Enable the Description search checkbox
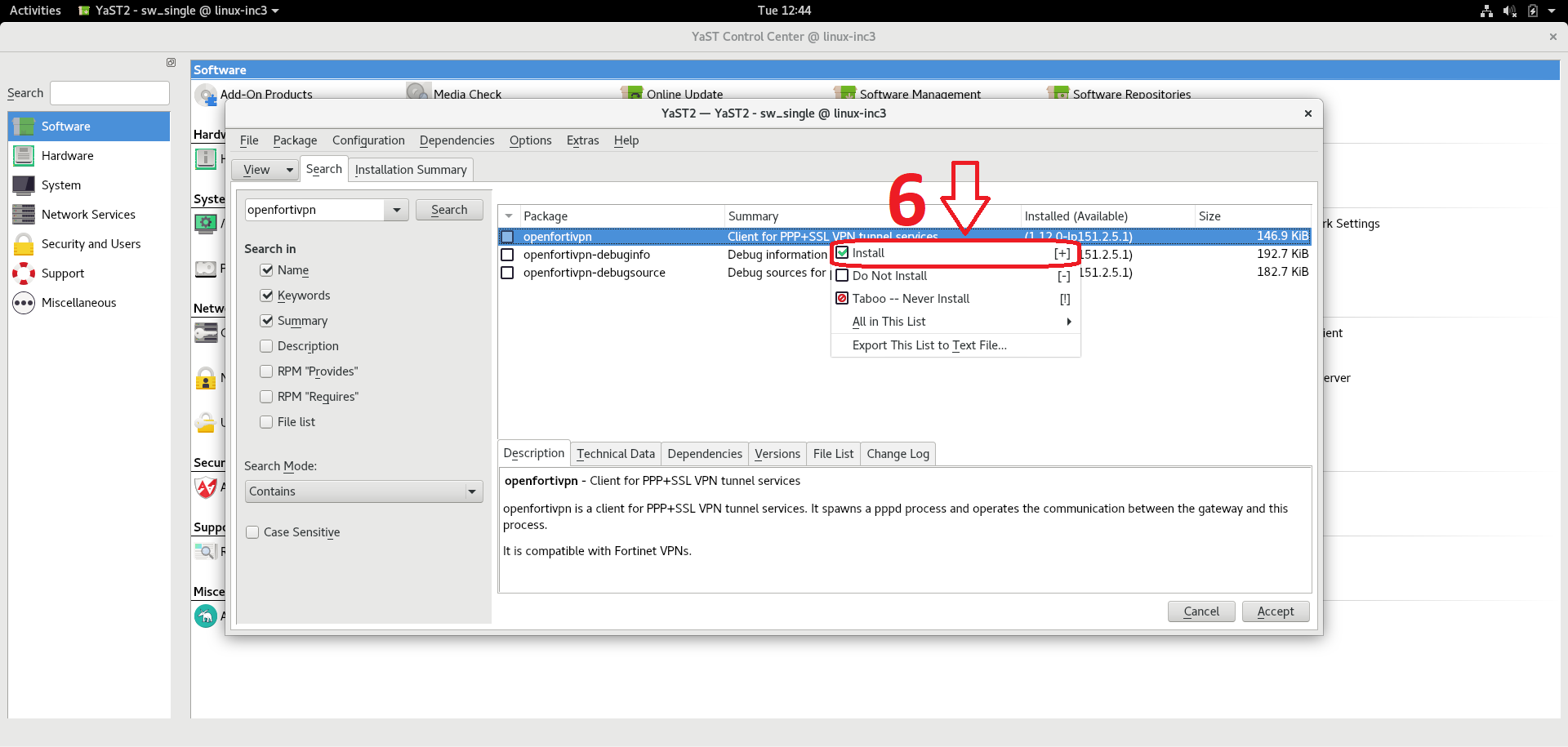 (x=266, y=346)
